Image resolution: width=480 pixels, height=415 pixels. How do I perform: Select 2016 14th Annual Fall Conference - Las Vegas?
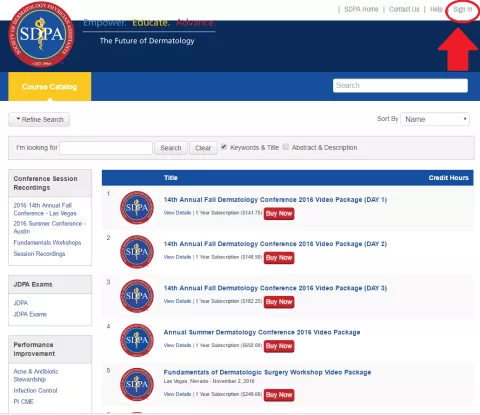[45, 209]
